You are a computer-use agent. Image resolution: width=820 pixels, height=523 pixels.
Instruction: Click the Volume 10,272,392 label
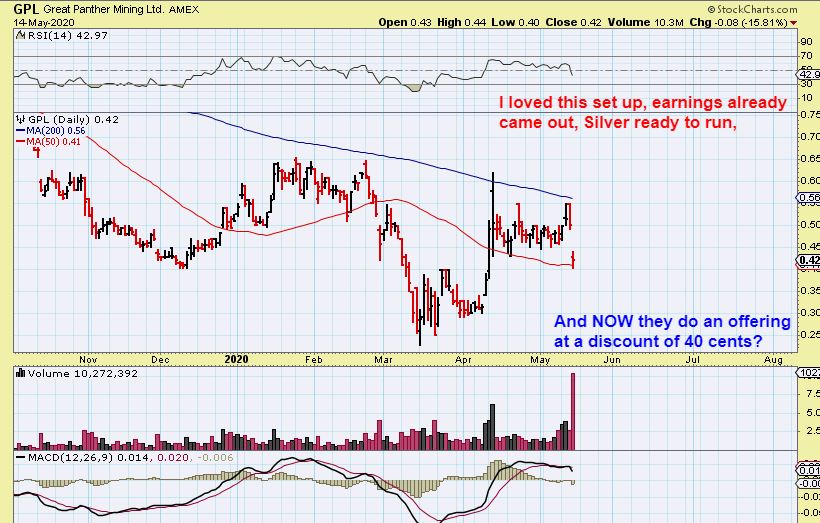(x=83, y=373)
